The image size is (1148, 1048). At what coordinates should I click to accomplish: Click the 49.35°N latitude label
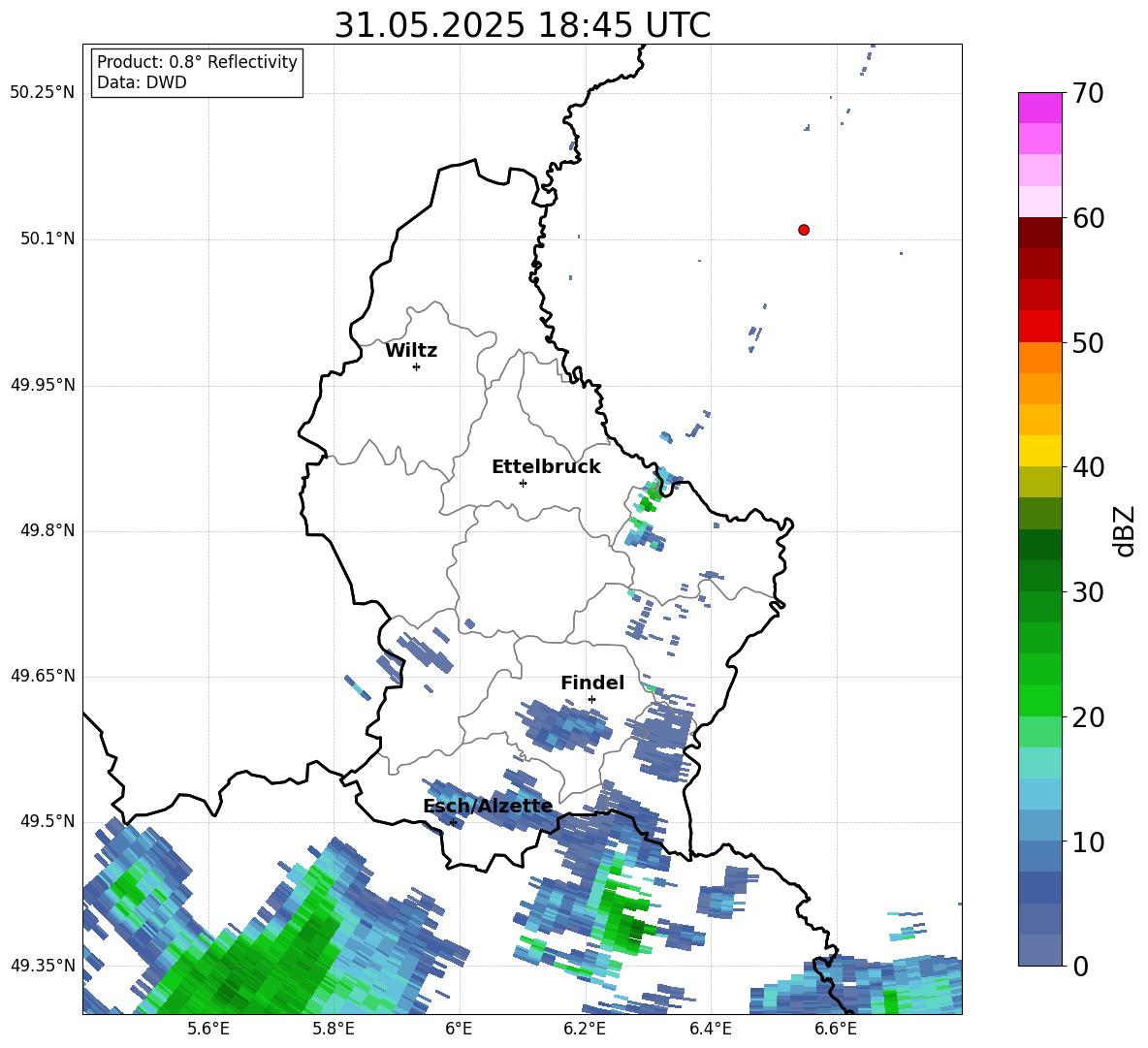43,966
